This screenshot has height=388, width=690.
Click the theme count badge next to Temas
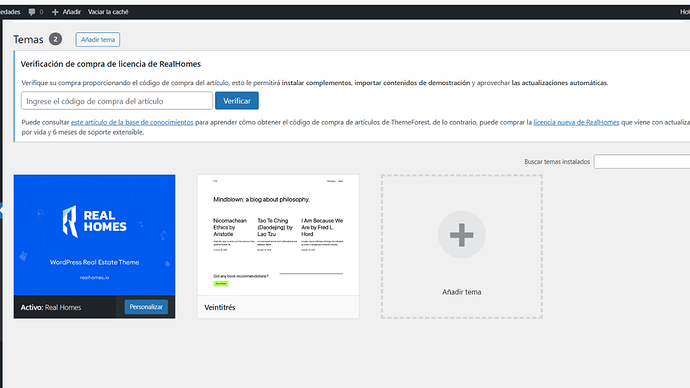point(55,39)
